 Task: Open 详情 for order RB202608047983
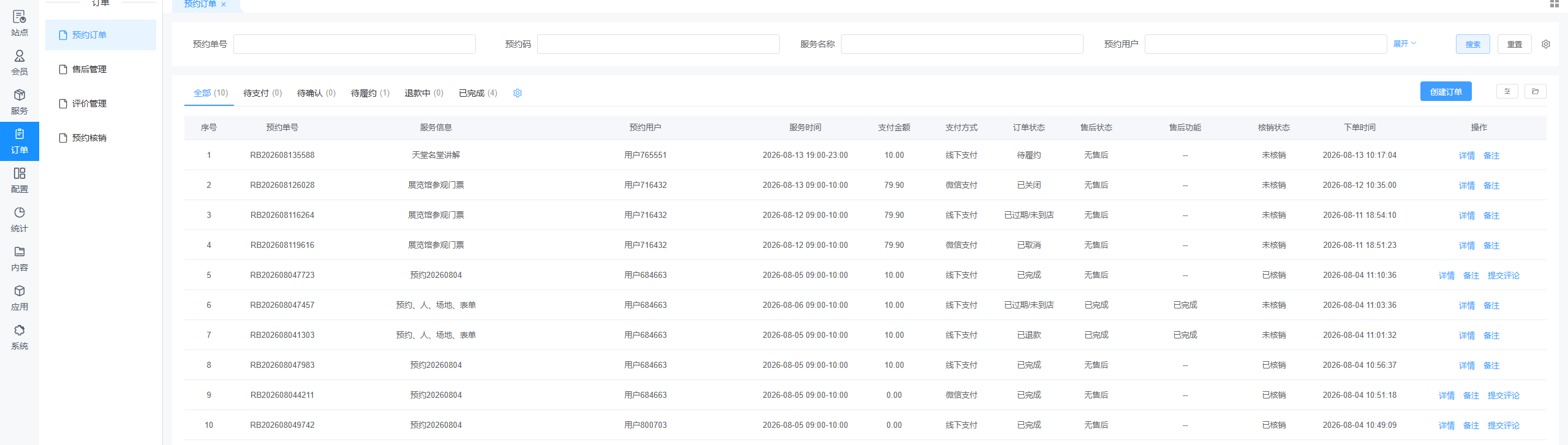(x=1467, y=365)
